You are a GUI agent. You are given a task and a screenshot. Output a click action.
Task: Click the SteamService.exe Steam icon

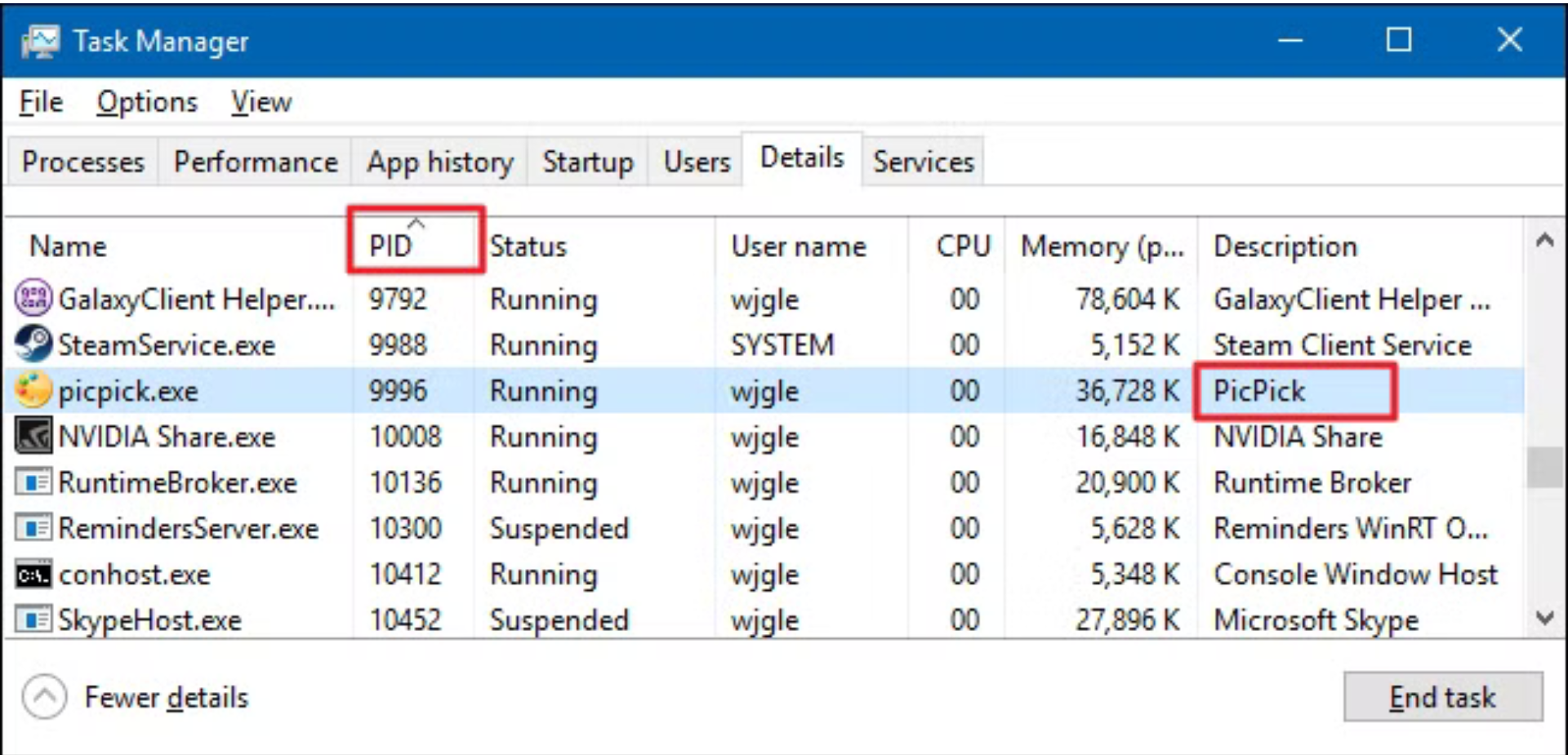click(x=33, y=344)
